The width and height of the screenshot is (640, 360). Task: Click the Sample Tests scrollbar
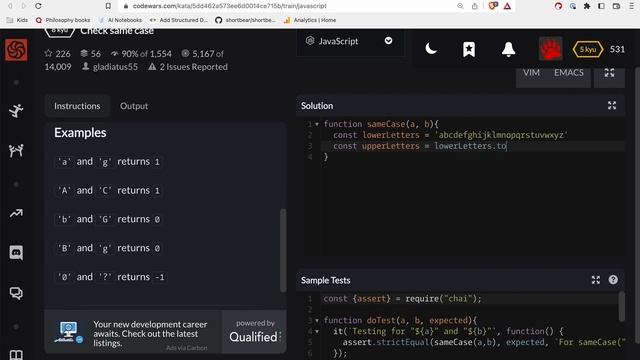[622, 307]
